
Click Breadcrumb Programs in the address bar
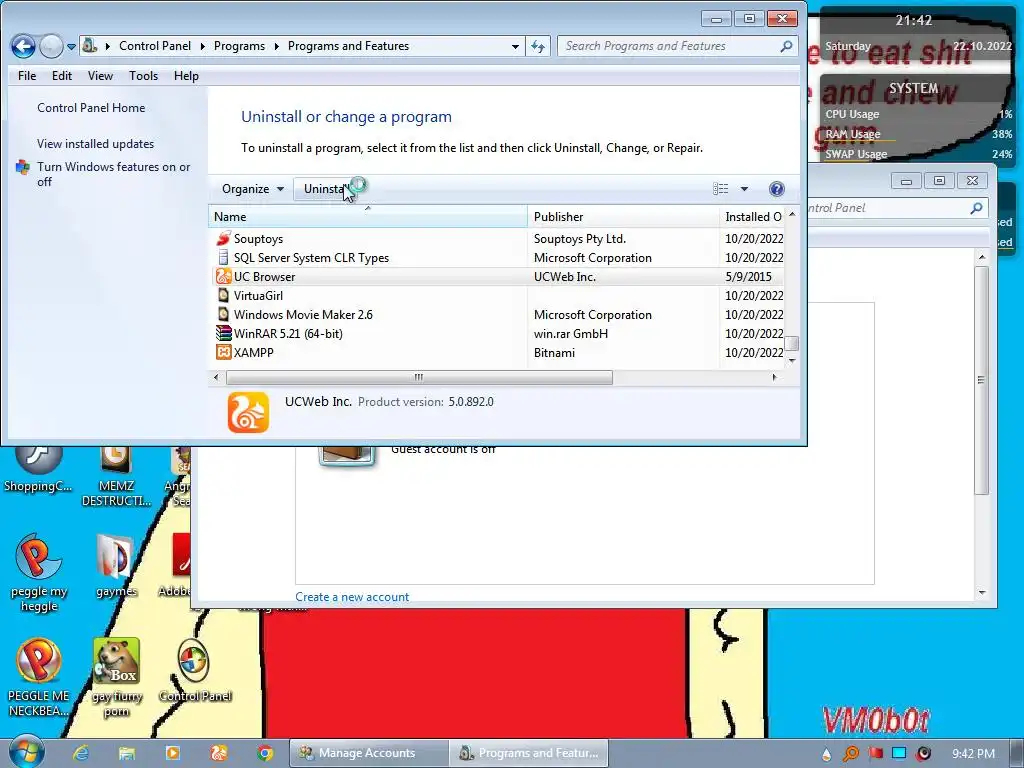coord(239,46)
